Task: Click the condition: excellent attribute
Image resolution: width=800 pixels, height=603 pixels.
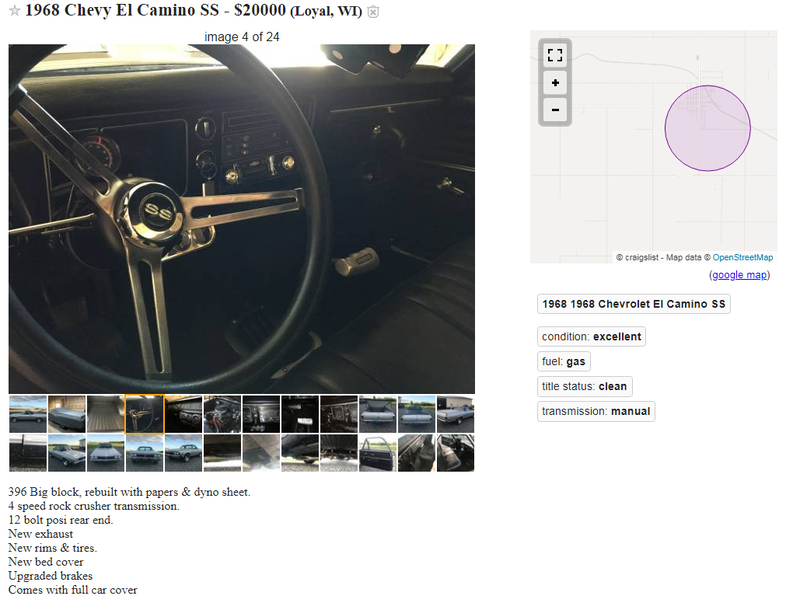Action: point(591,337)
